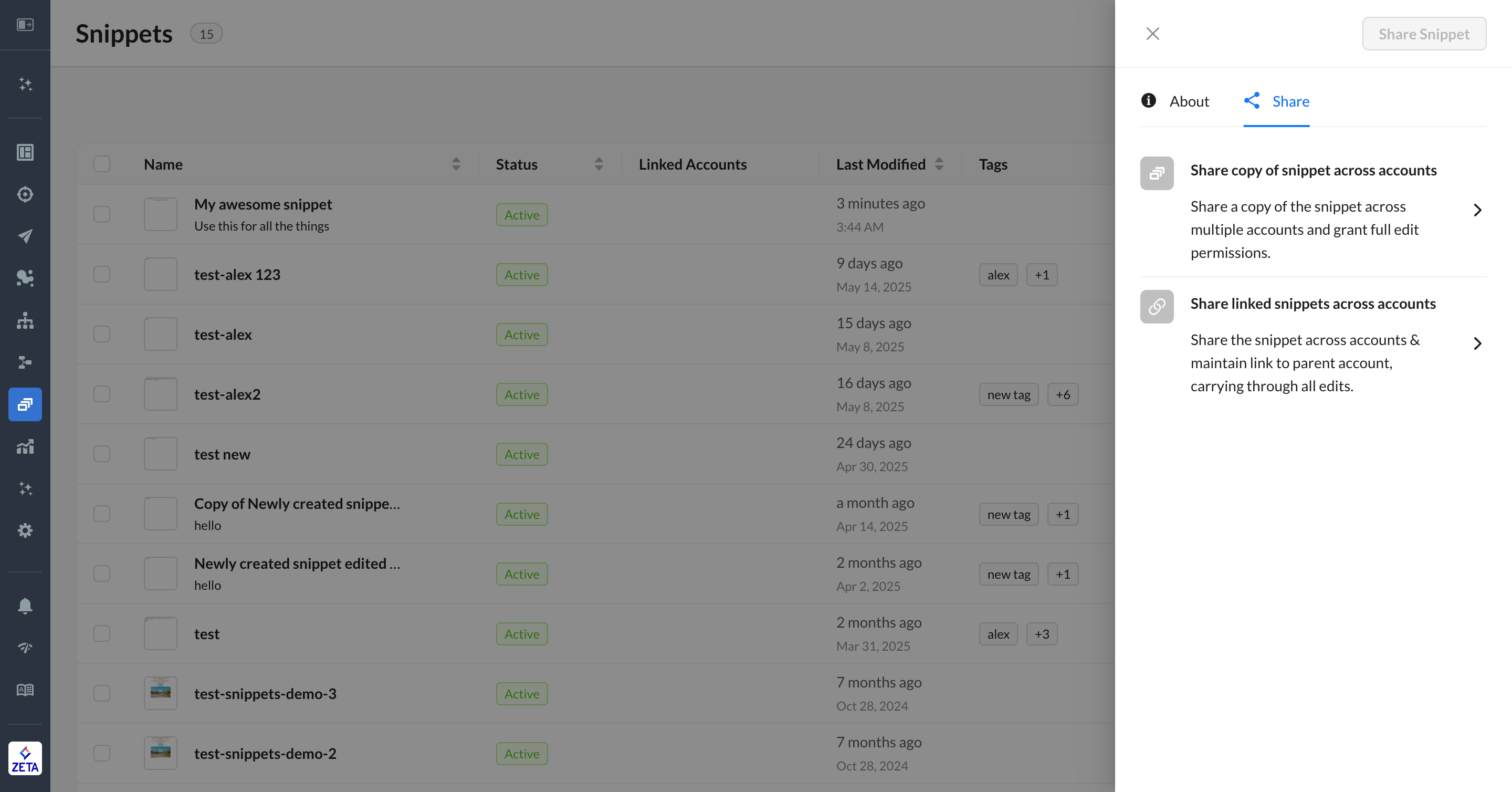Expand Share copy of snippet across accounts
Viewport: 1512px width, 792px height.
pyautogui.click(x=1477, y=210)
